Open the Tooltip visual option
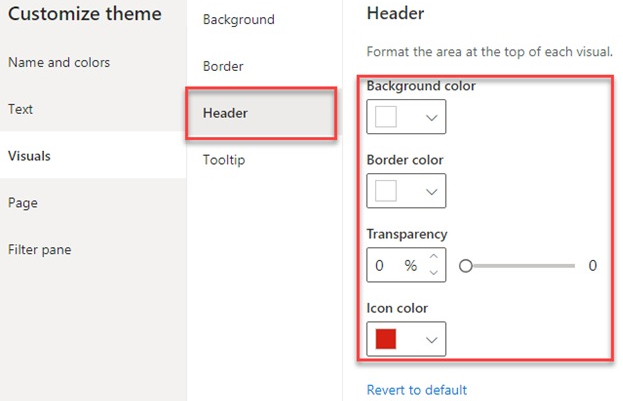623x401 pixels. pos(223,160)
